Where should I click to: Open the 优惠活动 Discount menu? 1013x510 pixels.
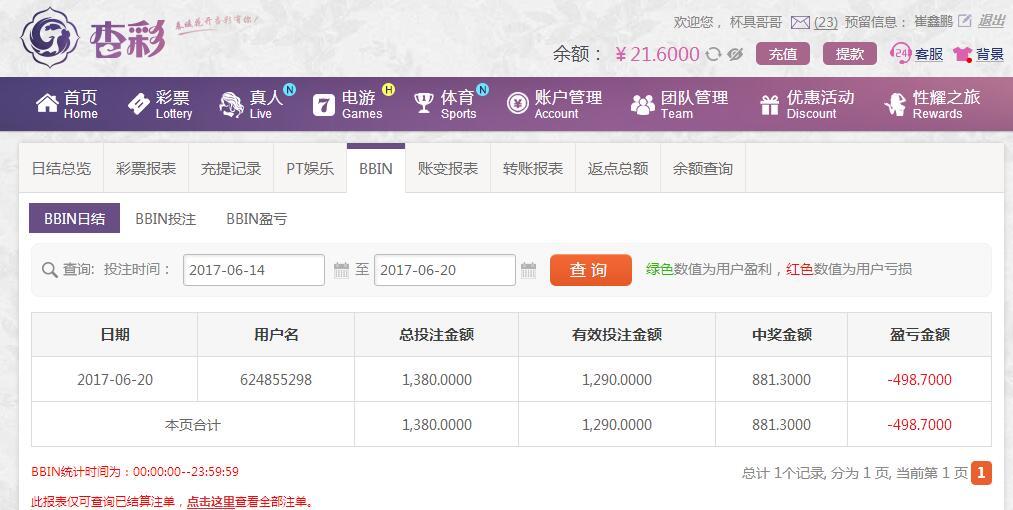[807, 104]
